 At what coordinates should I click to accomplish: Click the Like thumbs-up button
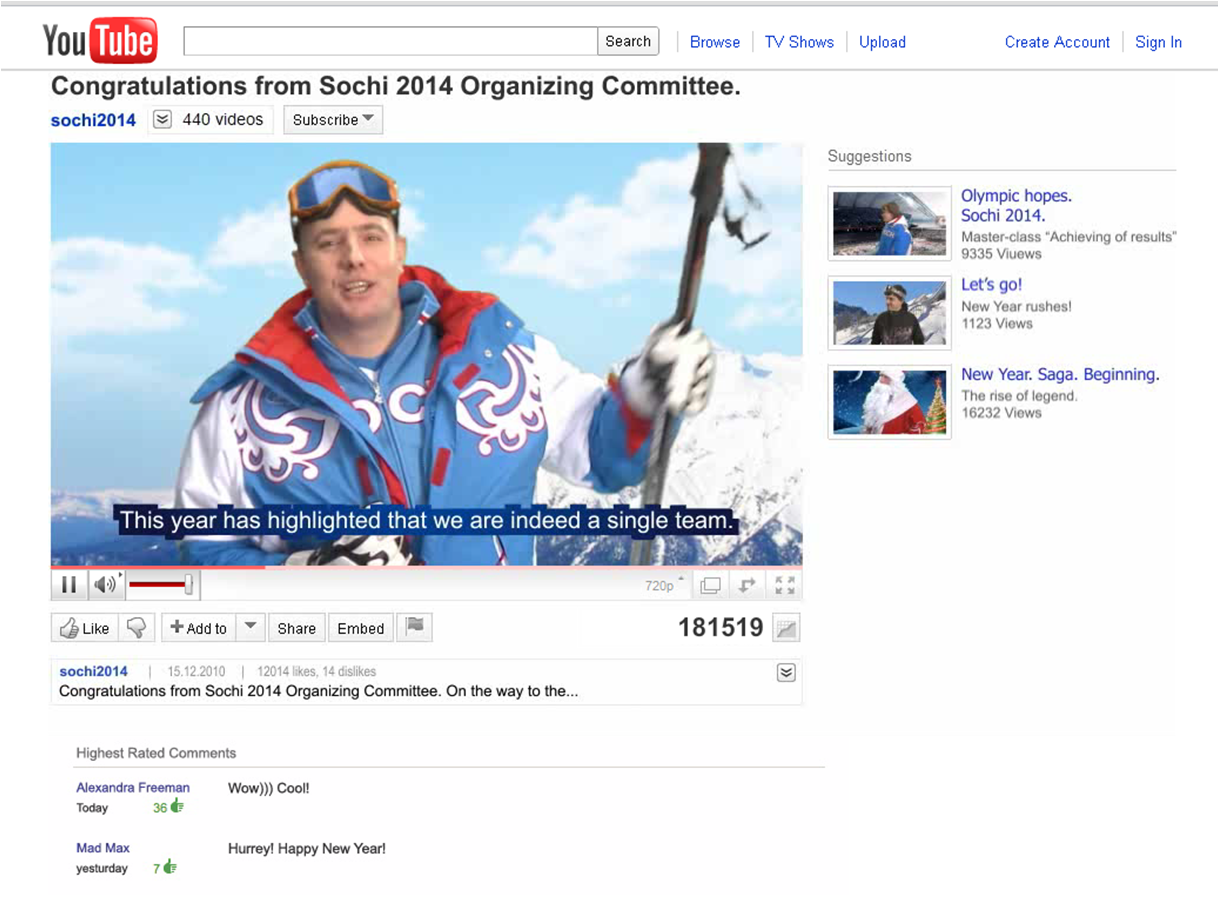[84, 628]
